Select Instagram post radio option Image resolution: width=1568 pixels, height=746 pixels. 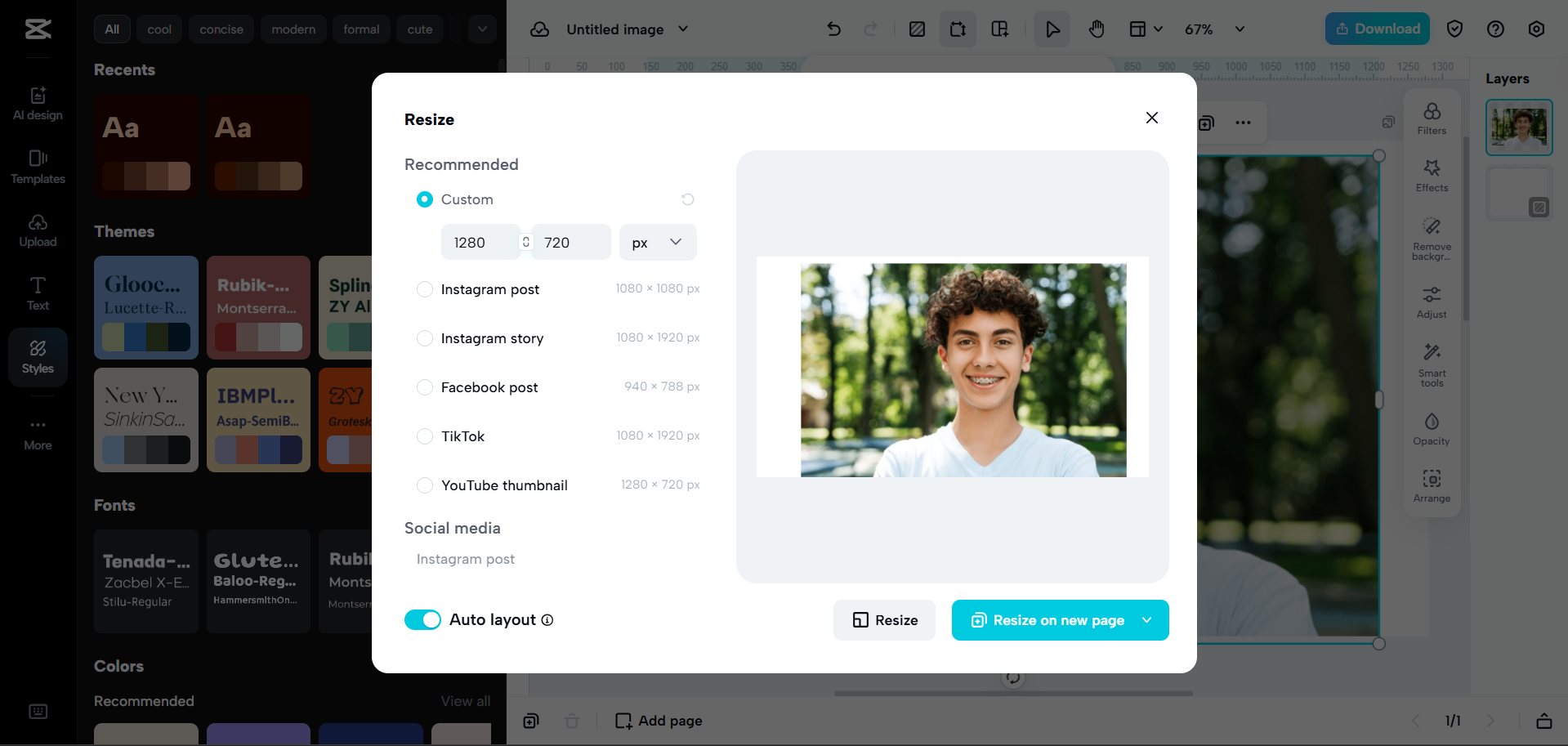[x=425, y=289]
